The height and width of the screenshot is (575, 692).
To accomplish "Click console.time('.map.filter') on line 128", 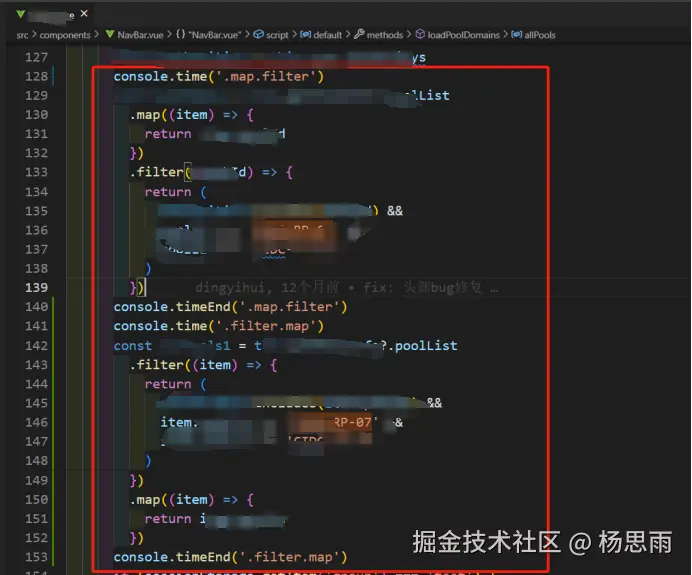I will click(x=218, y=76).
